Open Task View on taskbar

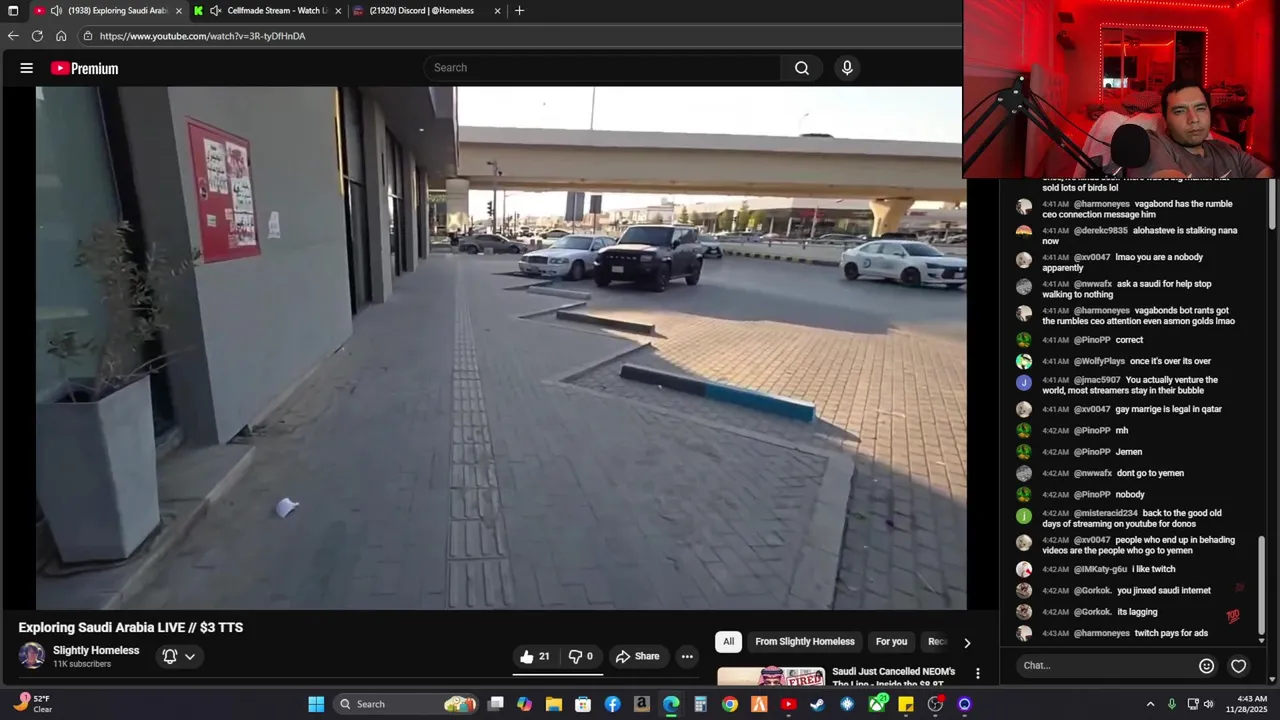496,704
